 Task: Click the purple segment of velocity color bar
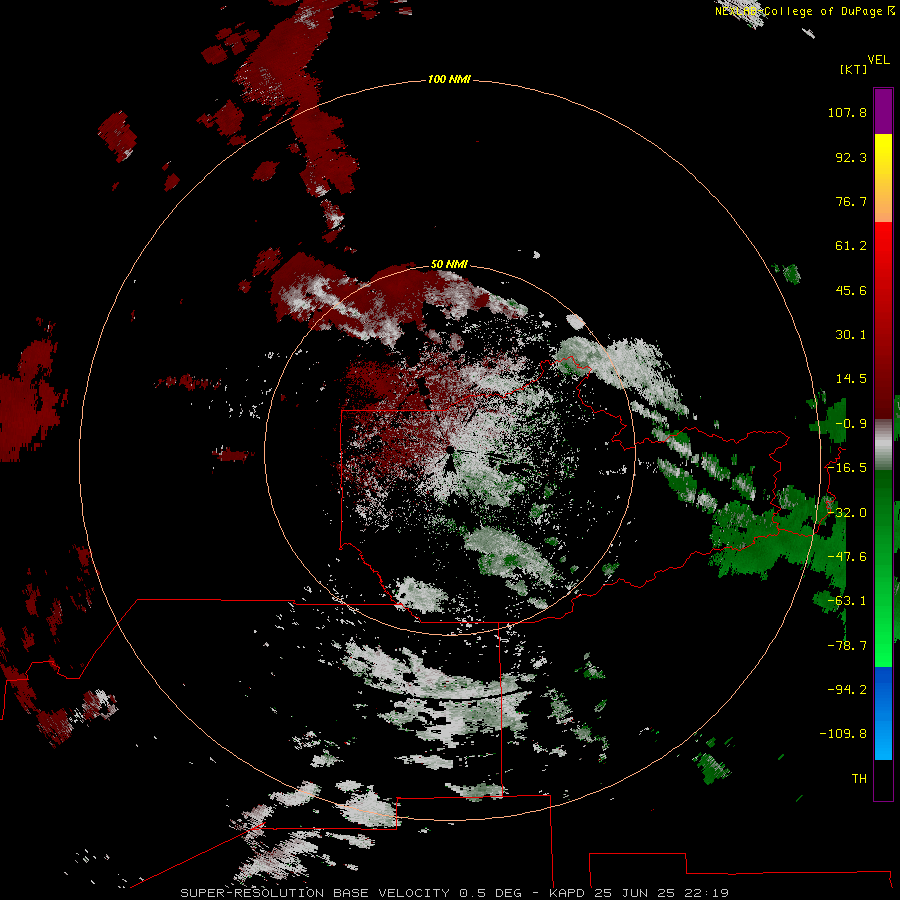click(x=883, y=112)
